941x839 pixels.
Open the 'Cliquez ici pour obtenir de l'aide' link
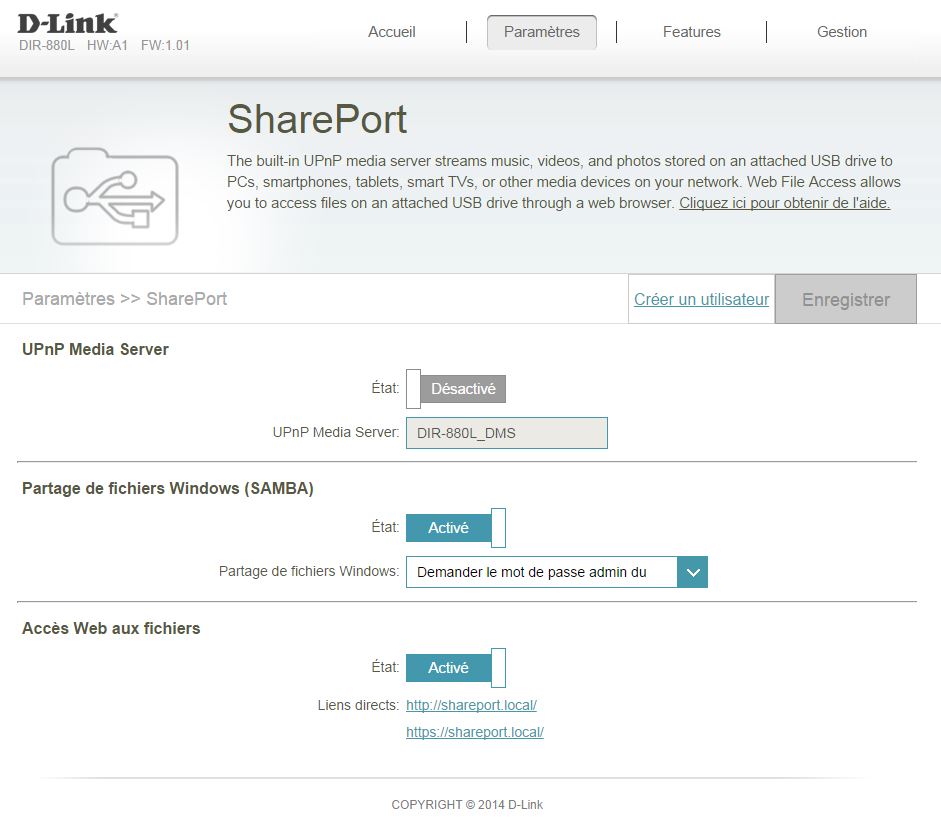784,203
